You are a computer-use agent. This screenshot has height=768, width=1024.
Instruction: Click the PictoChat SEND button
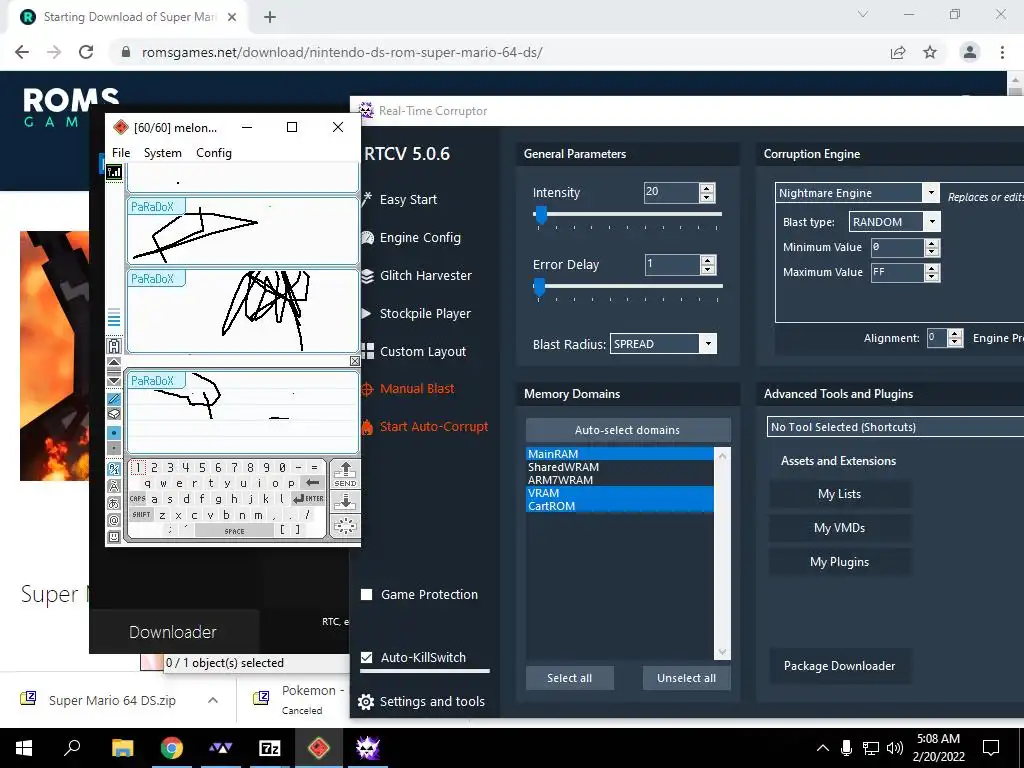(x=345, y=474)
